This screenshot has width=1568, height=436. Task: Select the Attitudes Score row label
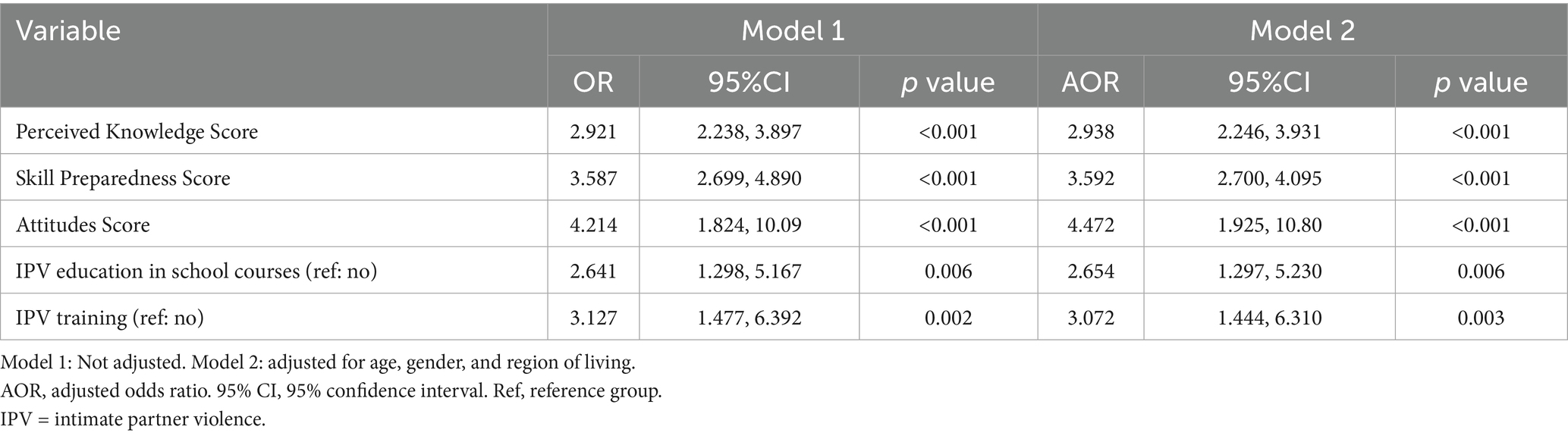tap(83, 224)
